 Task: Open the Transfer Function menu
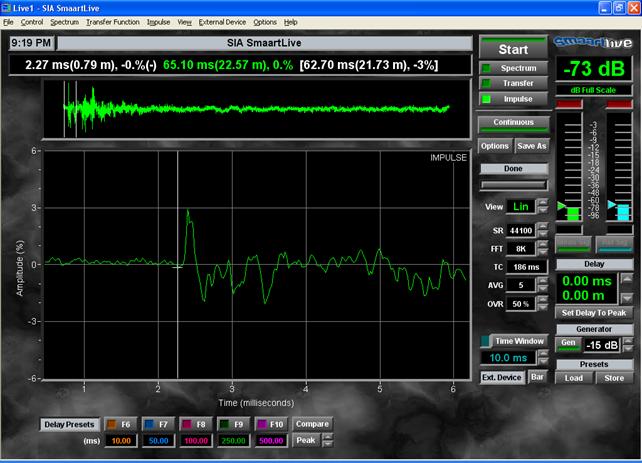(112, 21)
